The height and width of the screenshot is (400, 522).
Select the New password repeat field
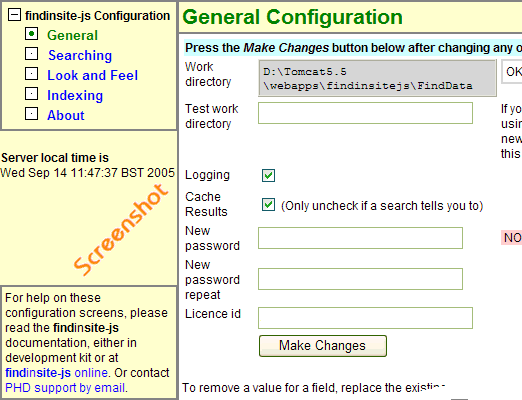coord(360,279)
